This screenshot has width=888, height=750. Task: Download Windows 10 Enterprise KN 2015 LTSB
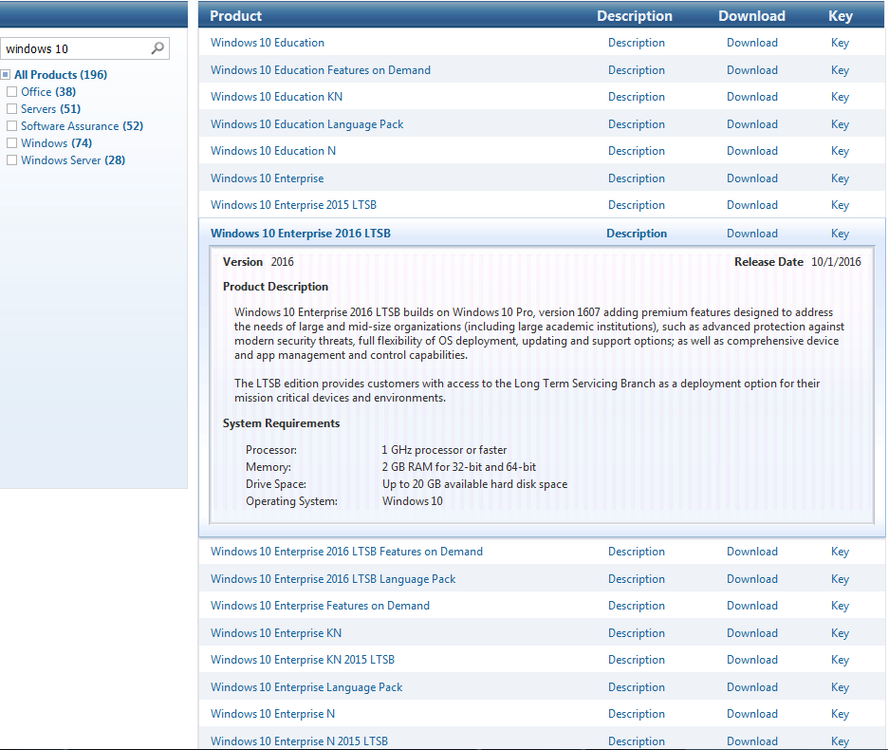[x=752, y=660]
